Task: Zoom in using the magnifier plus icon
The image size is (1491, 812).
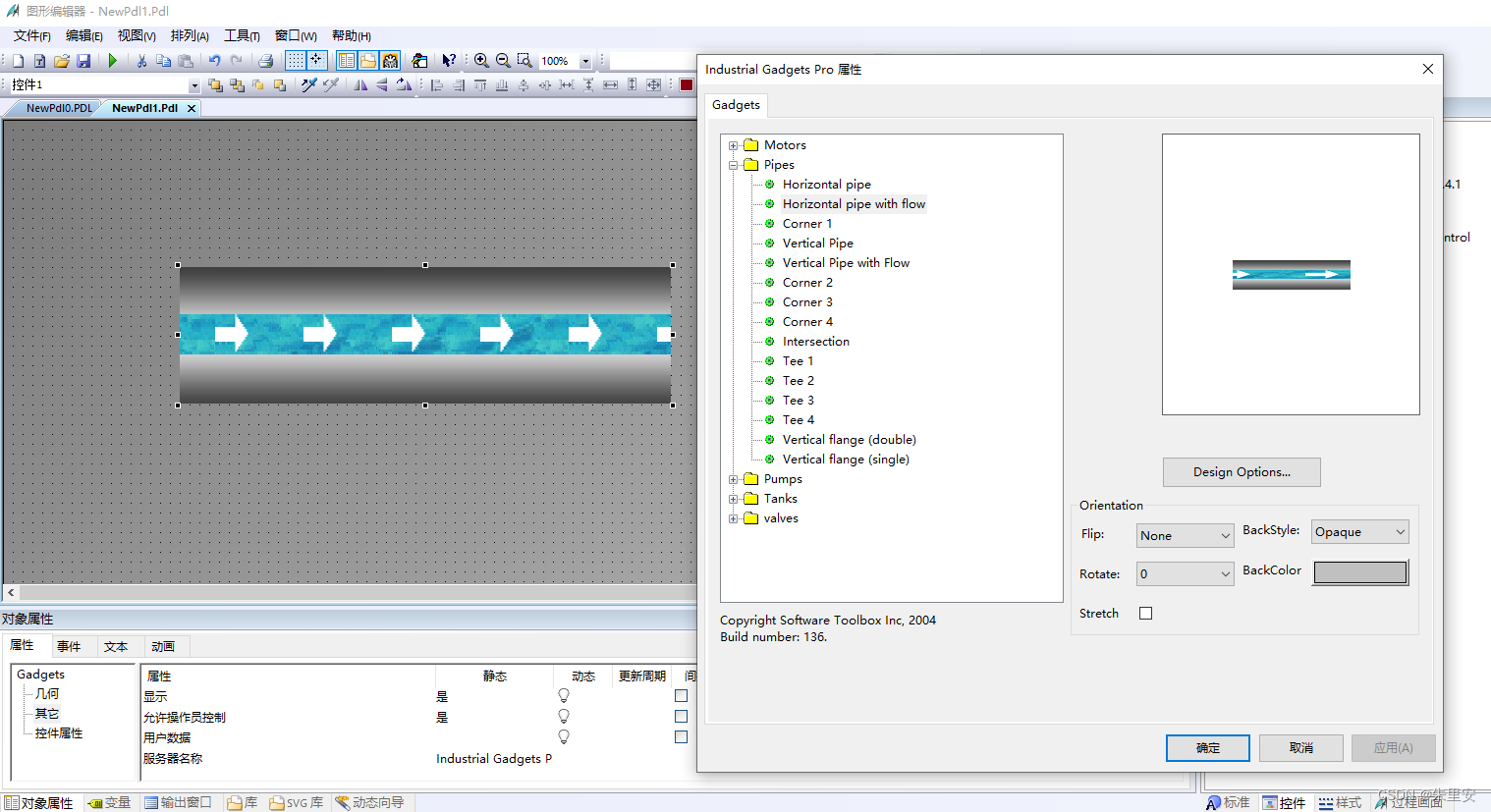Action: (481, 60)
